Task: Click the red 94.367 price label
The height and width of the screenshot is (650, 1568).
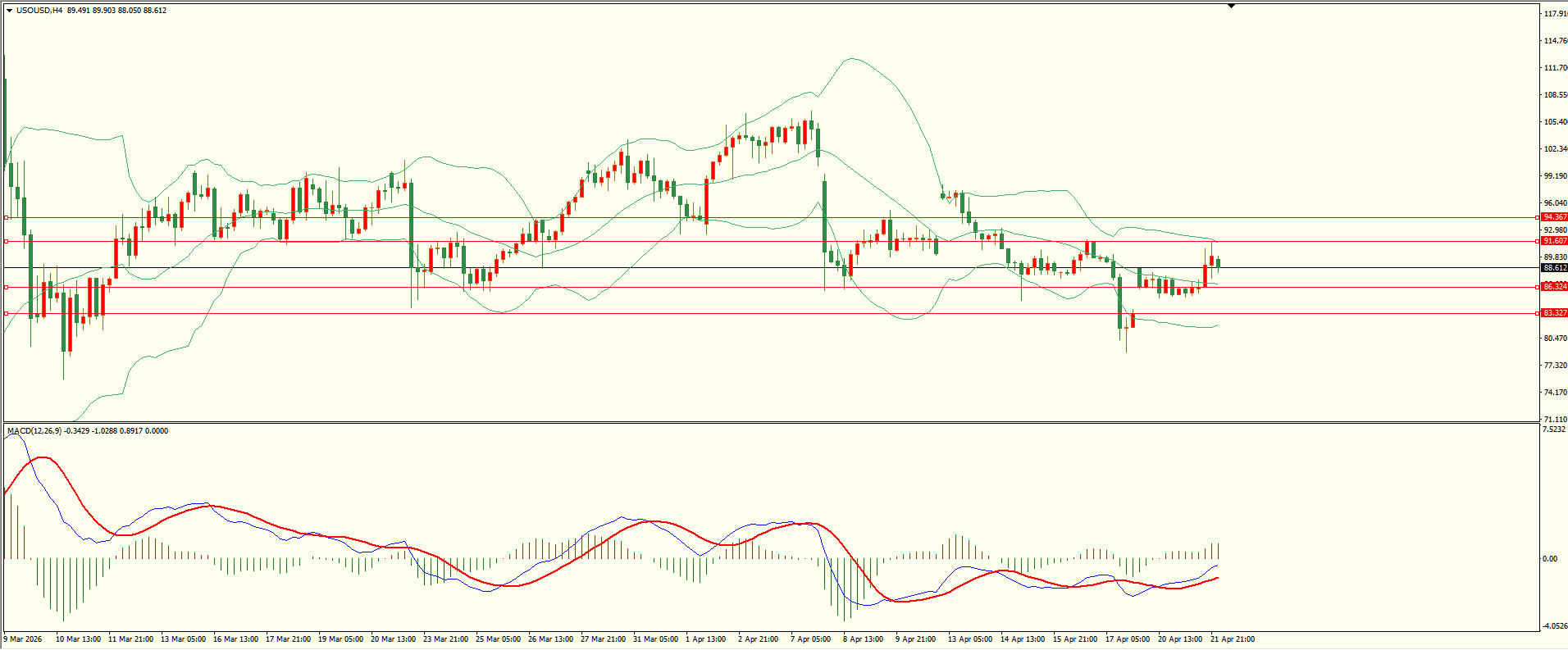Action: 1554,217
